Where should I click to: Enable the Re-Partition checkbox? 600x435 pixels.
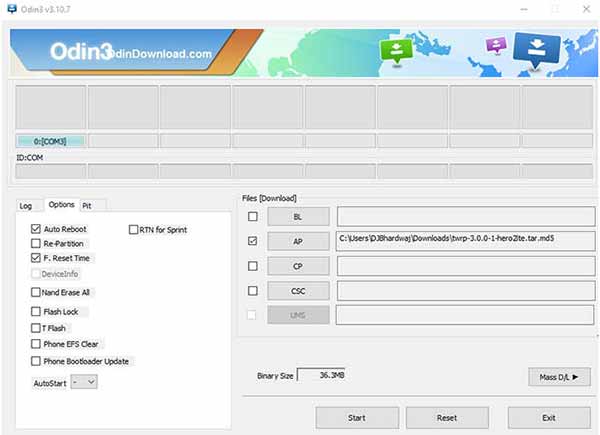click(36, 243)
